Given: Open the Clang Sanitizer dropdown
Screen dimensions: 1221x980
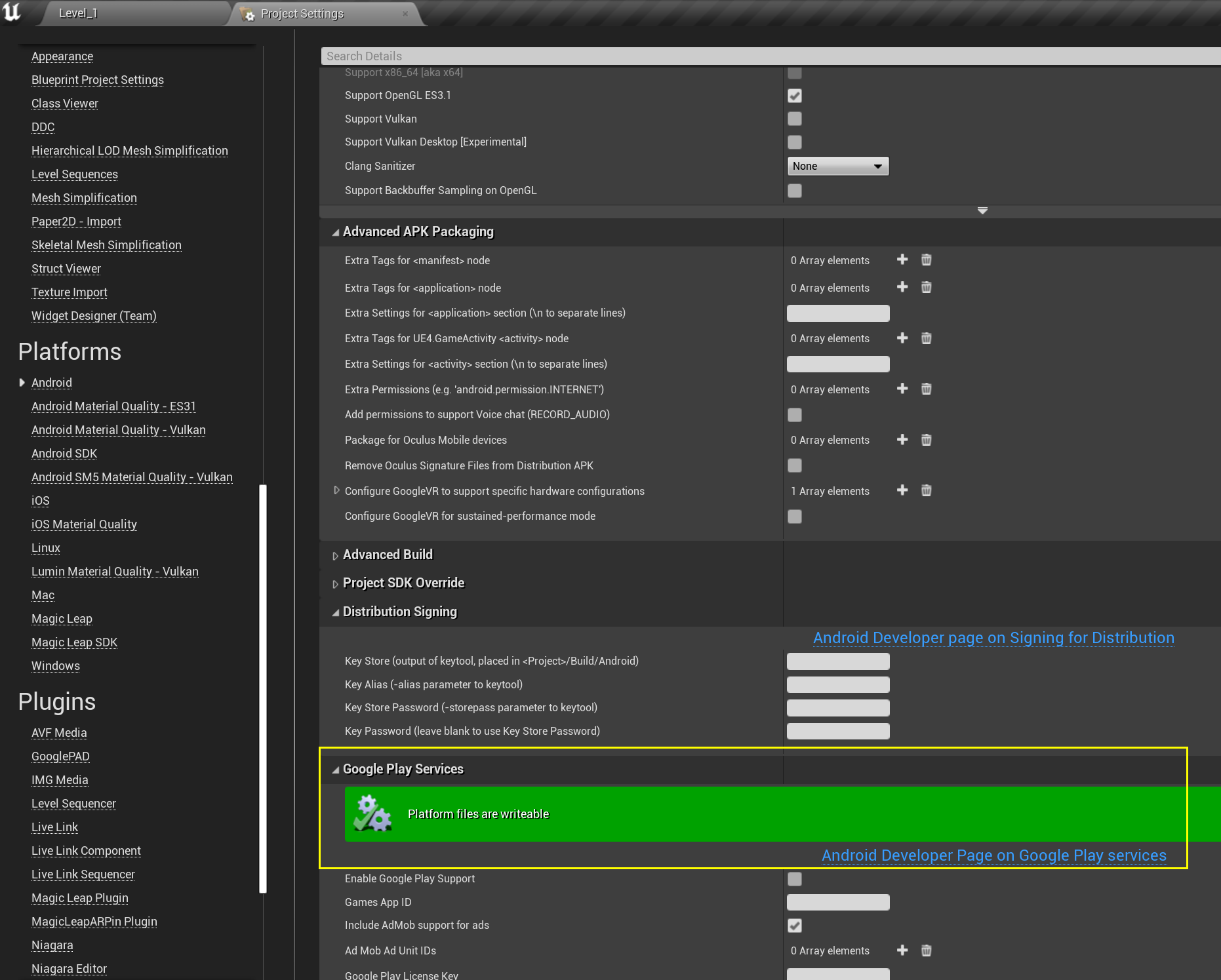Looking at the screenshot, I should click(838, 167).
